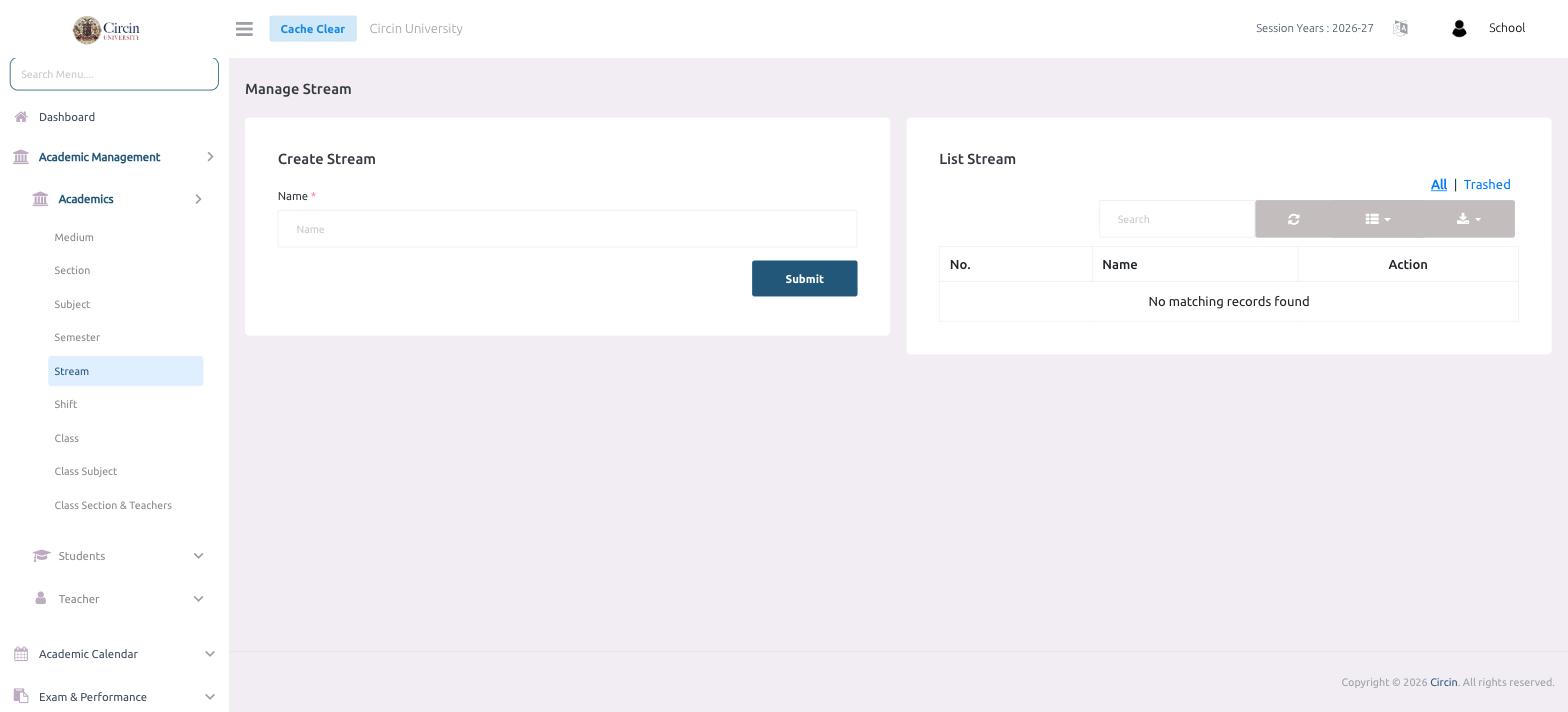Open the Medium menu item
The height and width of the screenshot is (712, 1568).
74,237
